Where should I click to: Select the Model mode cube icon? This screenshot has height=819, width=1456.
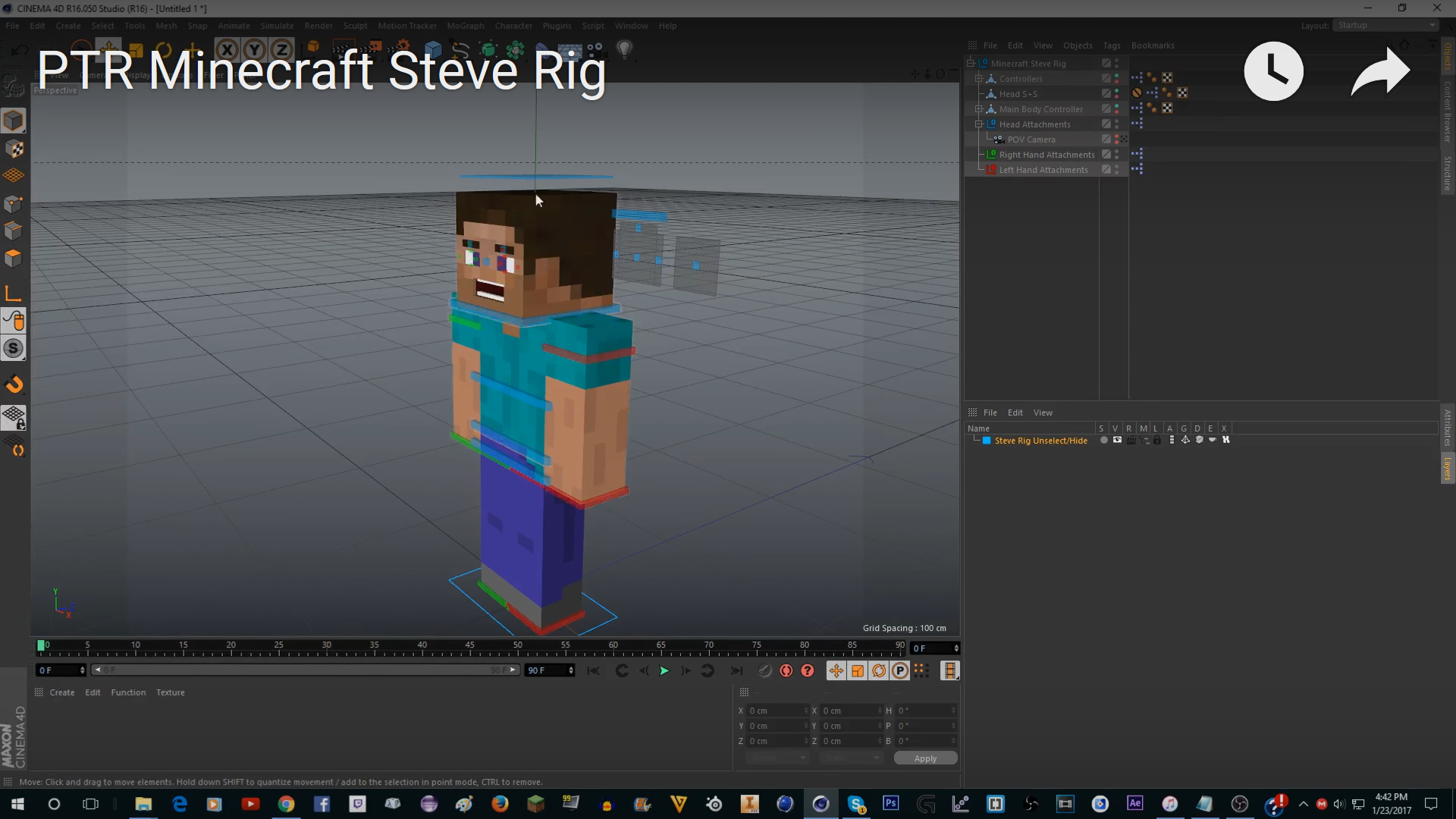pyautogui.click(x=14, y=121)
